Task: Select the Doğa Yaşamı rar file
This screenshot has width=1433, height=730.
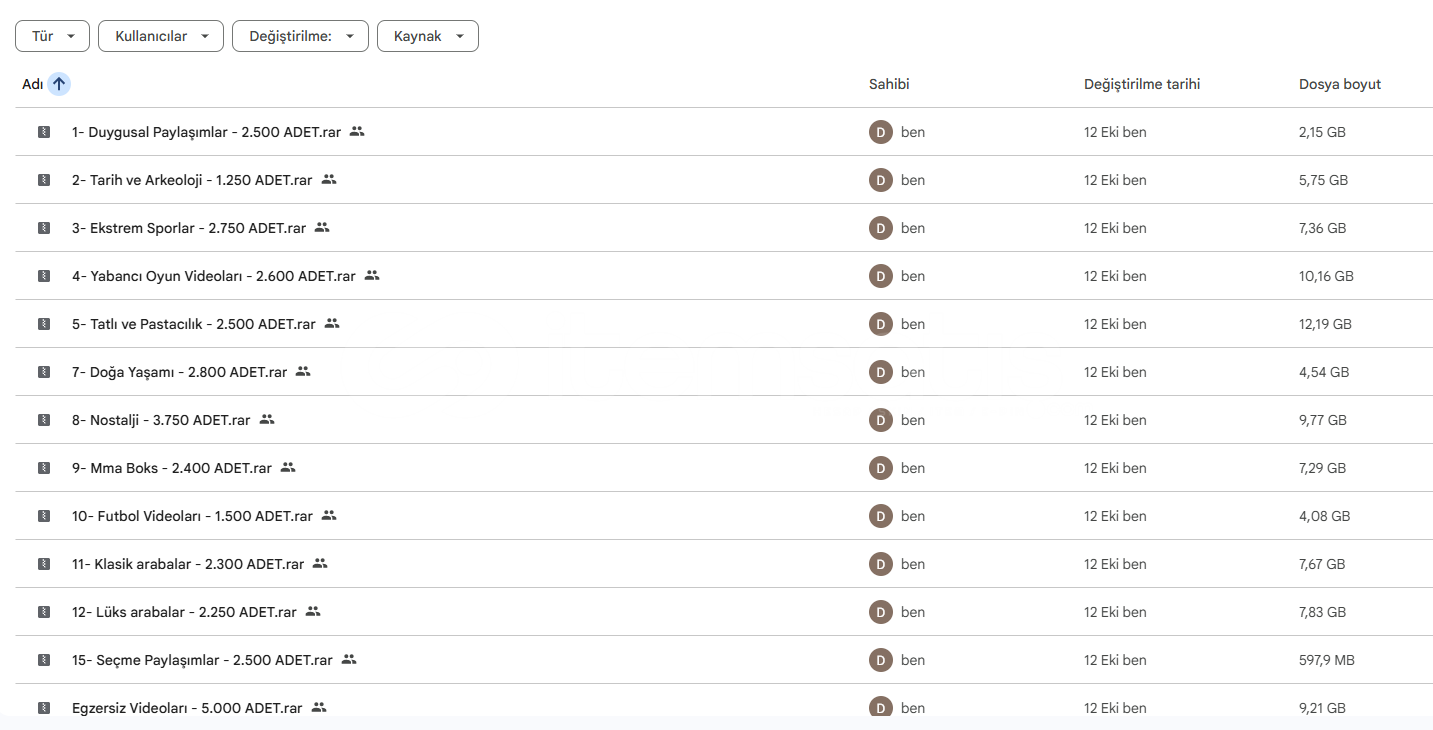Action: pyautogui.click(x=179, y=372)
